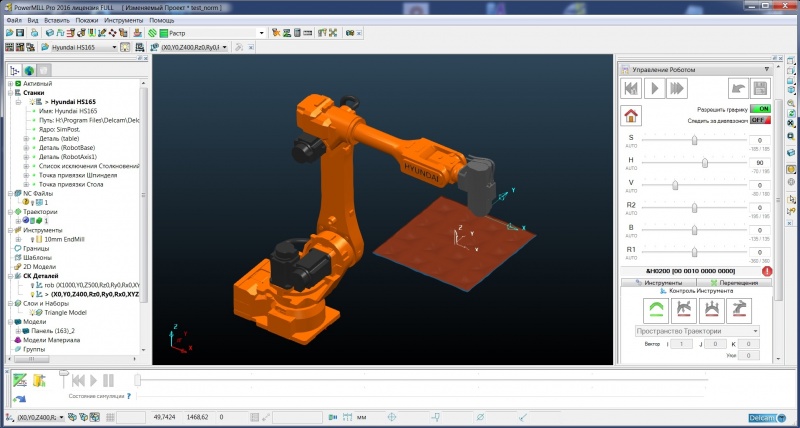
Task: Open the calculator icon in the toolbar
Action: point(297,33)
